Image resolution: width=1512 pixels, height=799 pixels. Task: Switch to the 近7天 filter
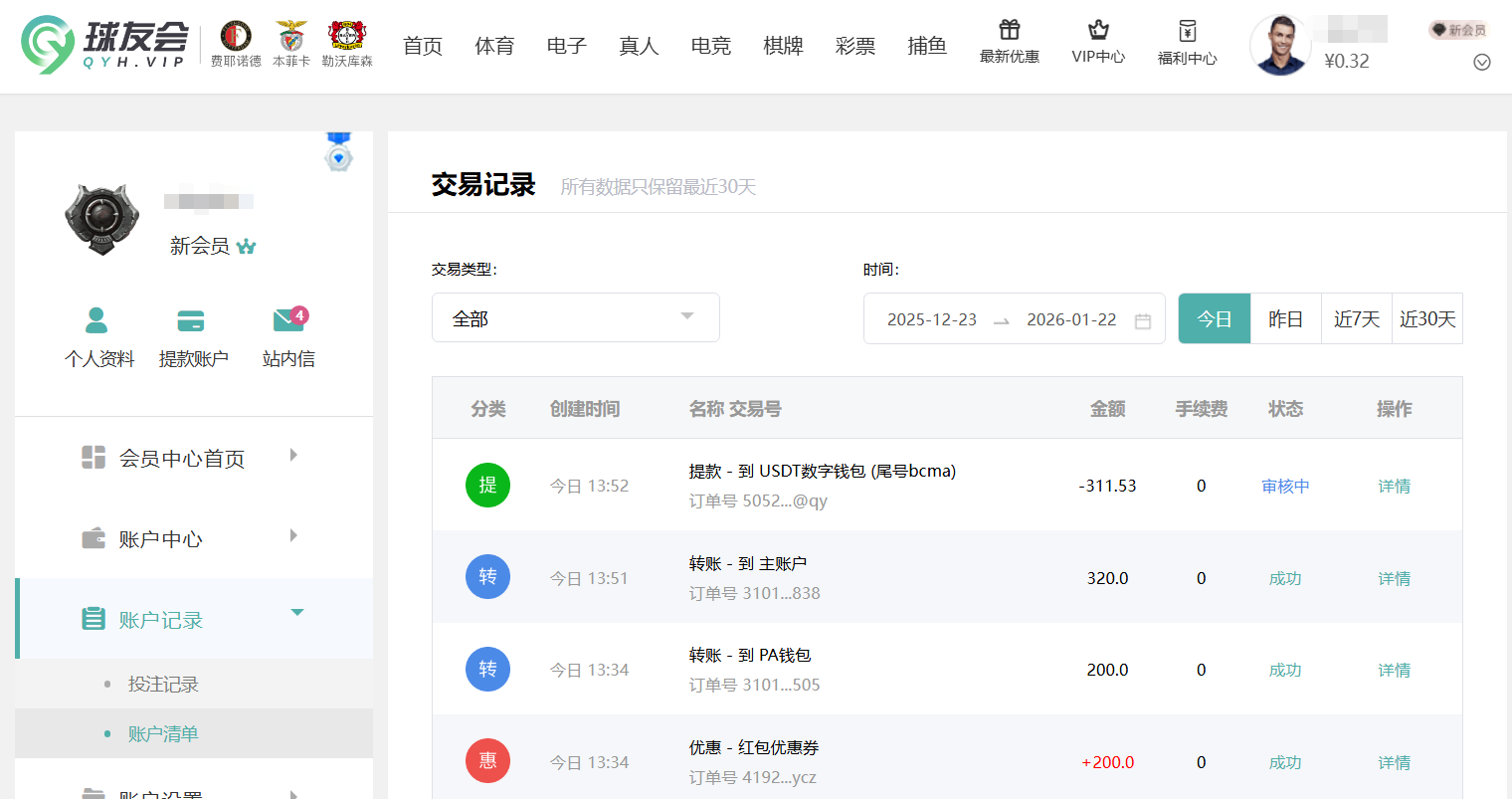pyautogui.click(x=1356, y=317)
